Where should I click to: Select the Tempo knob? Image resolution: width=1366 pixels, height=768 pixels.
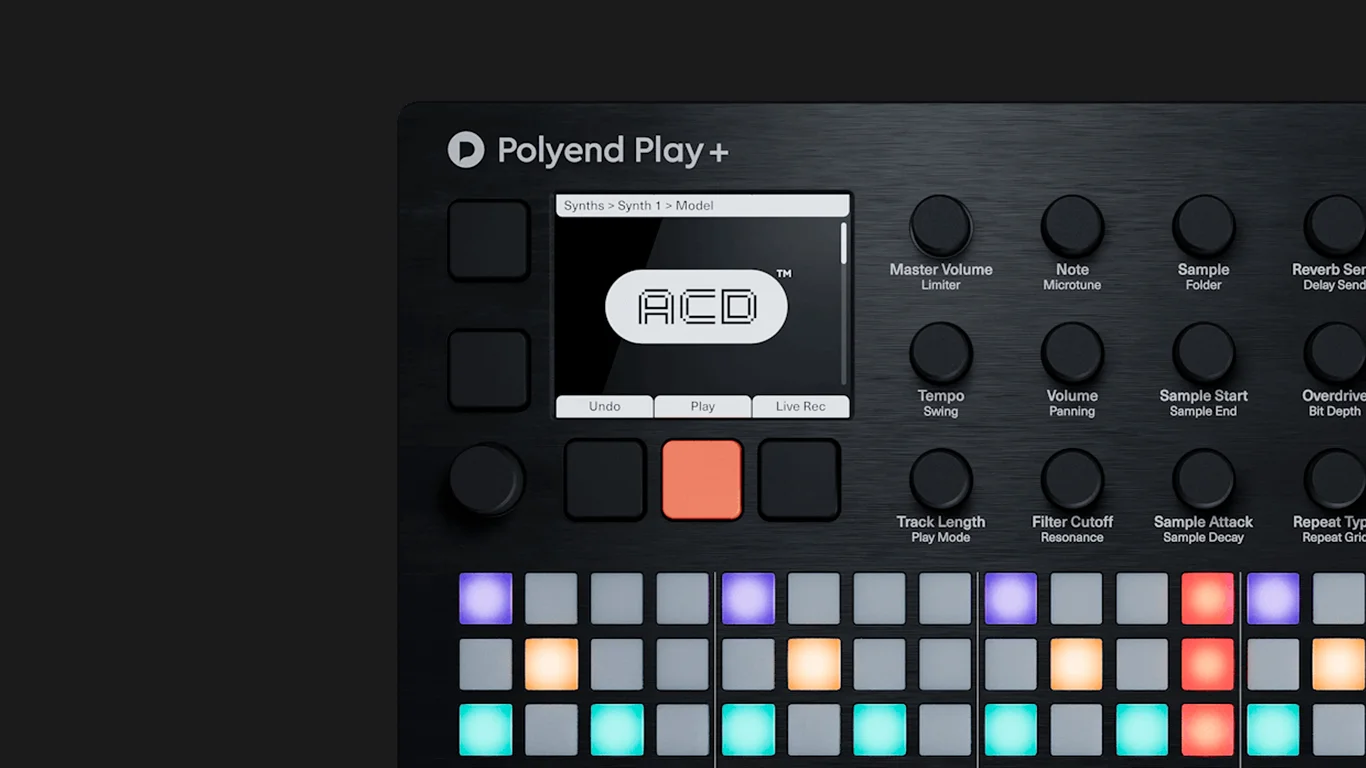coord(941,353)
